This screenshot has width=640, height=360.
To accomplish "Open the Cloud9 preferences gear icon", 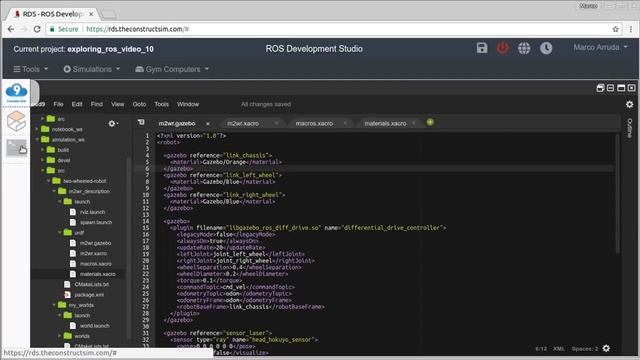I will [x=629, y=104].
